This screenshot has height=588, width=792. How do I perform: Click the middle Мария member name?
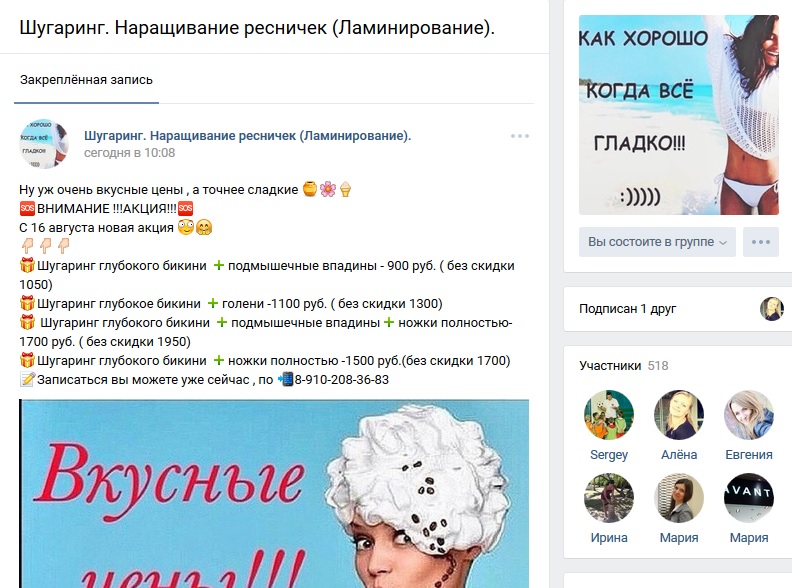679,538
